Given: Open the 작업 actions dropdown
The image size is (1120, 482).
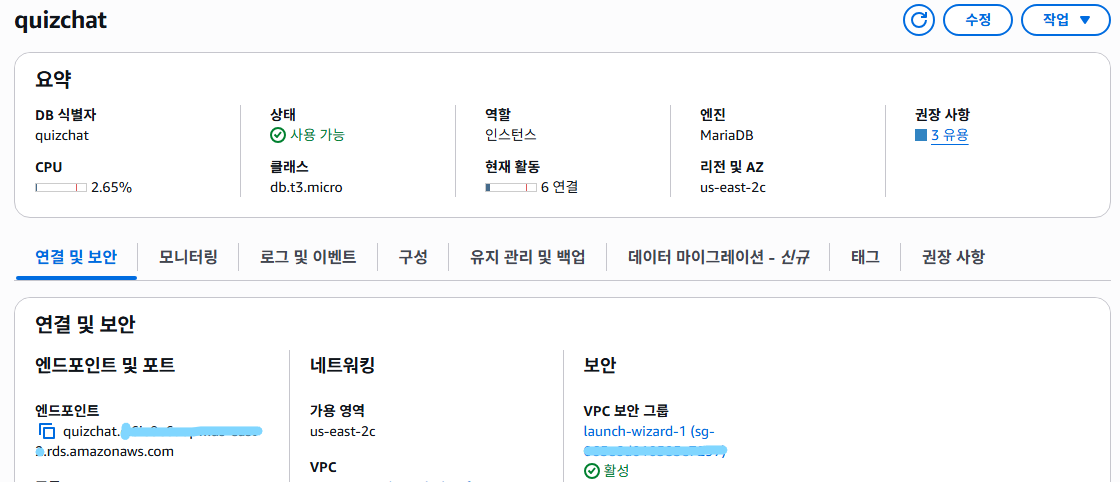Looking at the screenshot, I should [x=1066, y=20].
